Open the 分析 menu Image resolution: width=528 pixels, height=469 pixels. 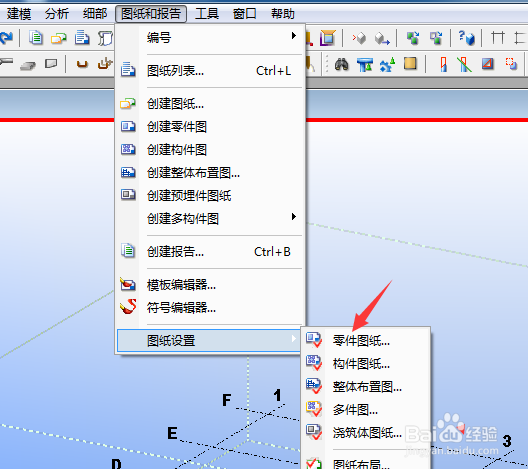click(x=57, y=14)
